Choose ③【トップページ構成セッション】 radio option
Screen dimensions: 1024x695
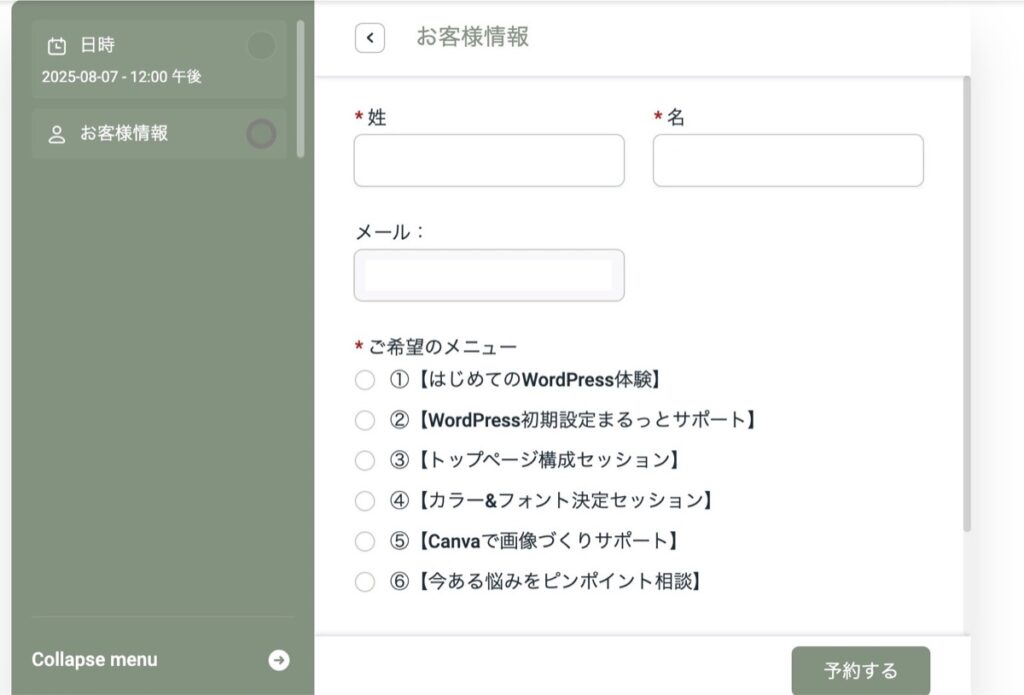(x=365, y=461)
